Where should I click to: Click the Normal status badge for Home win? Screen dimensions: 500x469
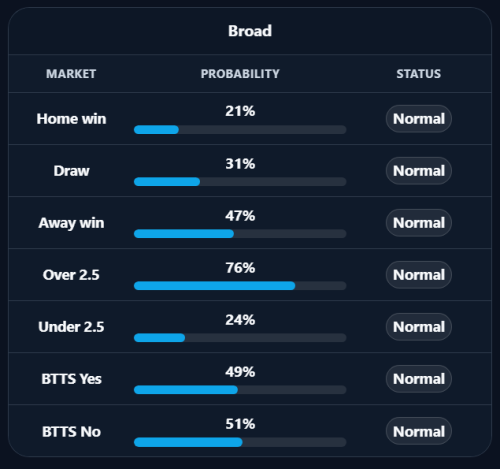[419, 119]
